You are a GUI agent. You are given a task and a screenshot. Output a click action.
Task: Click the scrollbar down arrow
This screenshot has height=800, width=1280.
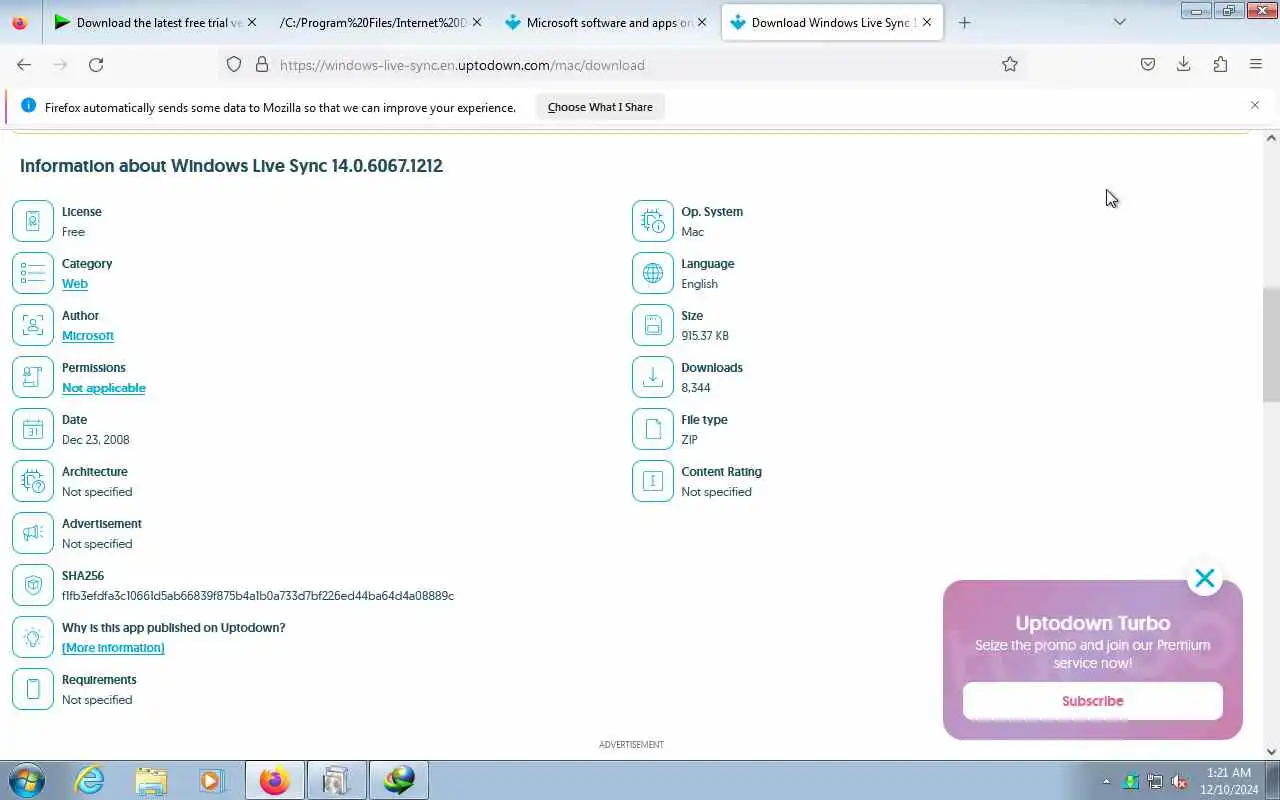pos(1271,752)
